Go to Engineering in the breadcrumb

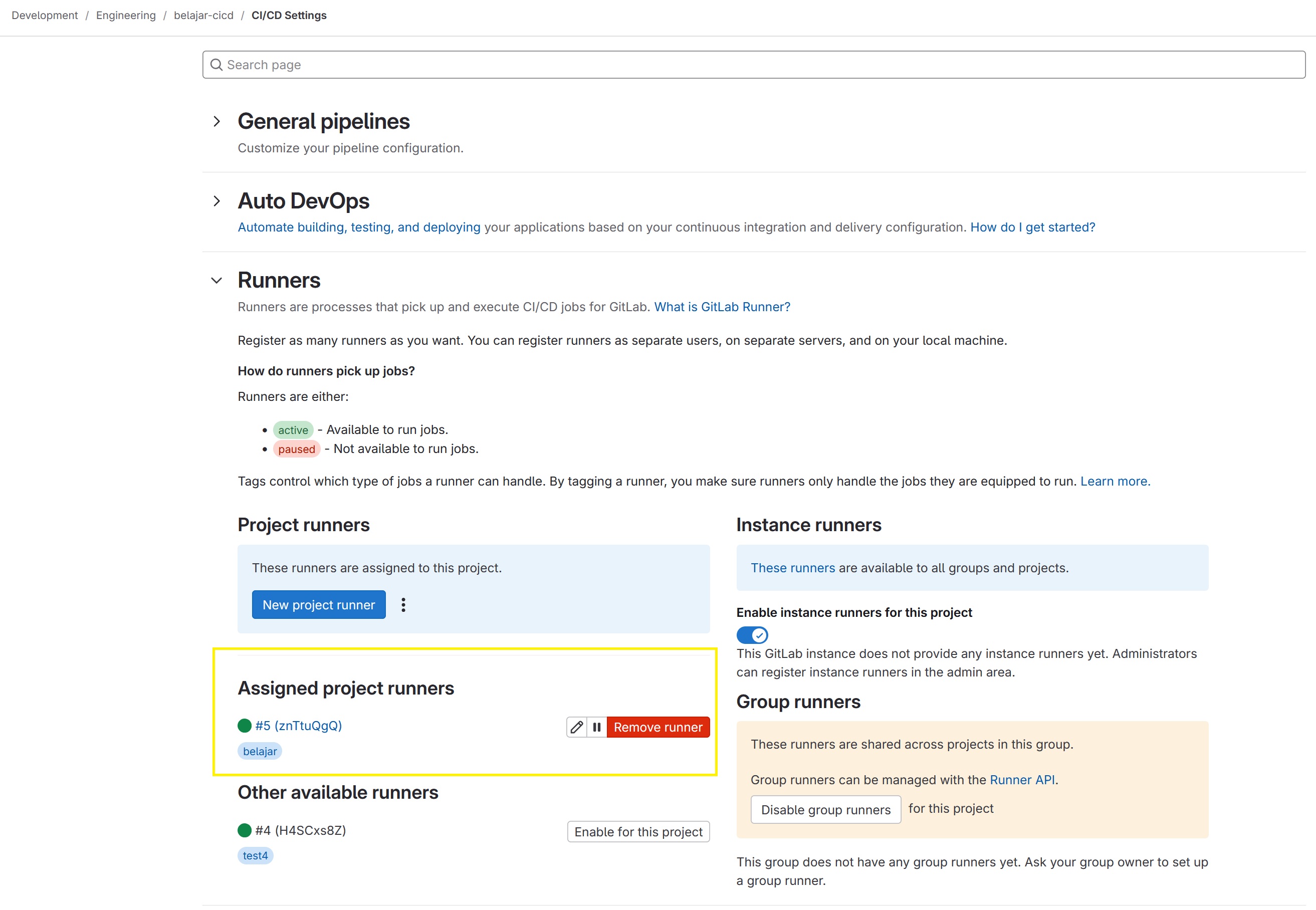[125, 16]
